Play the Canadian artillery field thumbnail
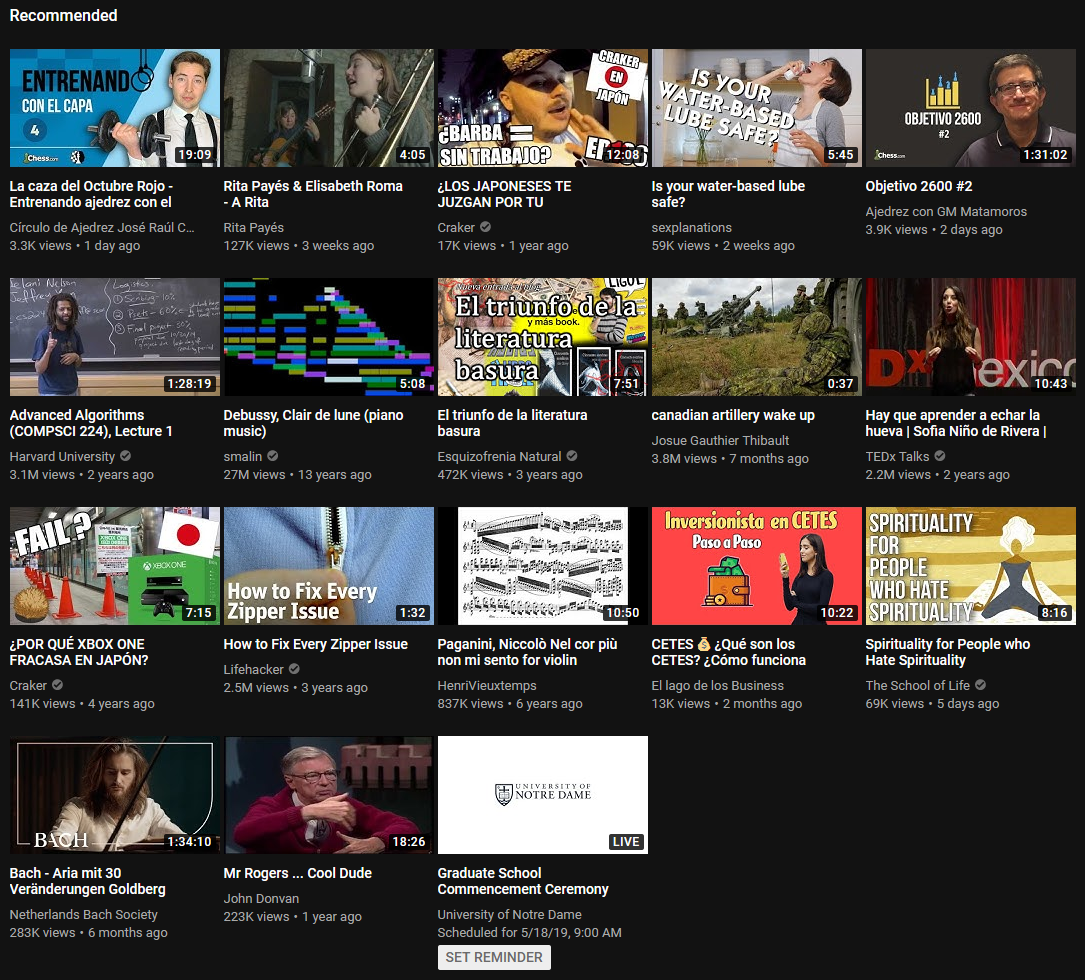 click(756, 337)
